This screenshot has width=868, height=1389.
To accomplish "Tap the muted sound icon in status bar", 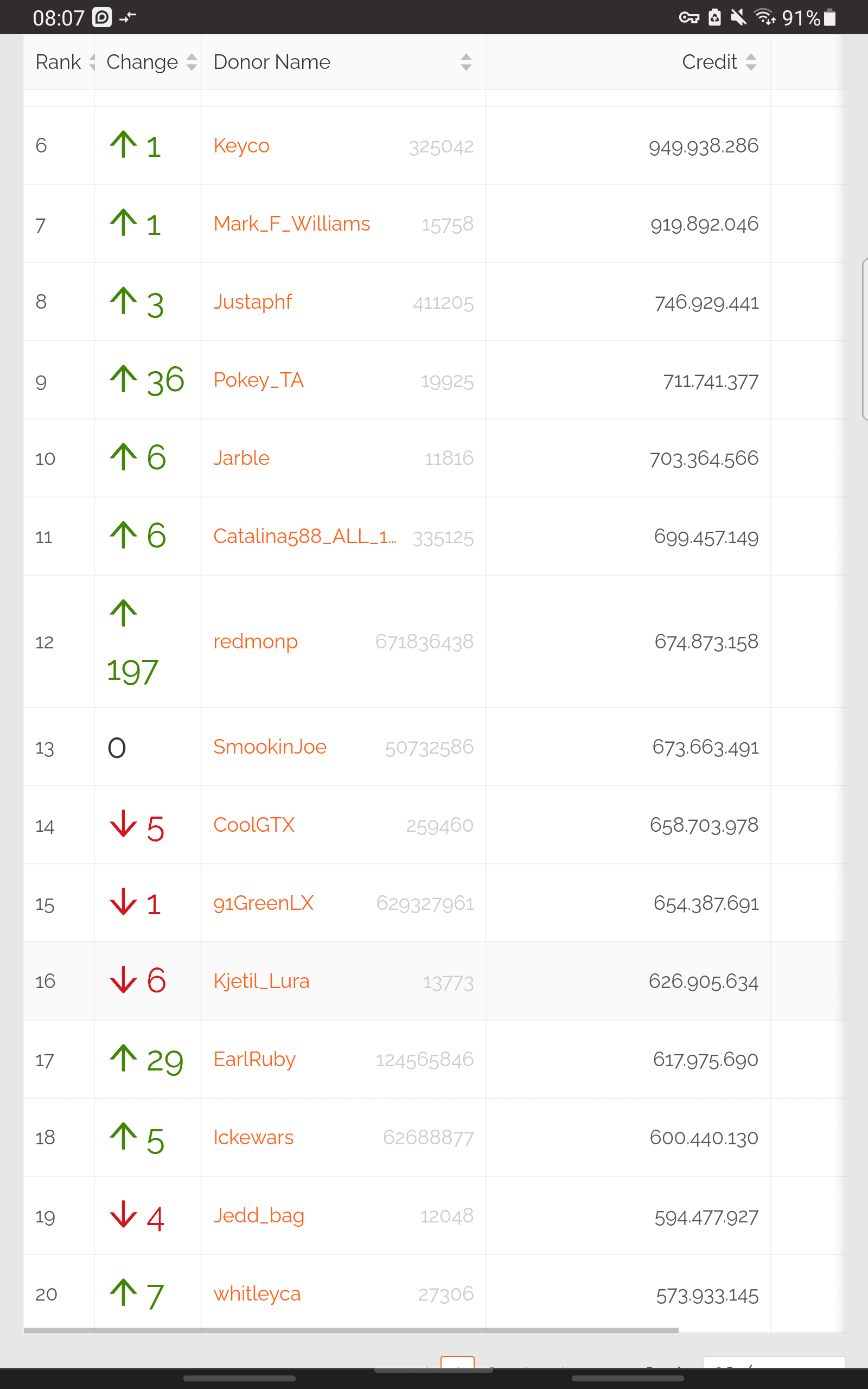I will coord(738,17).
